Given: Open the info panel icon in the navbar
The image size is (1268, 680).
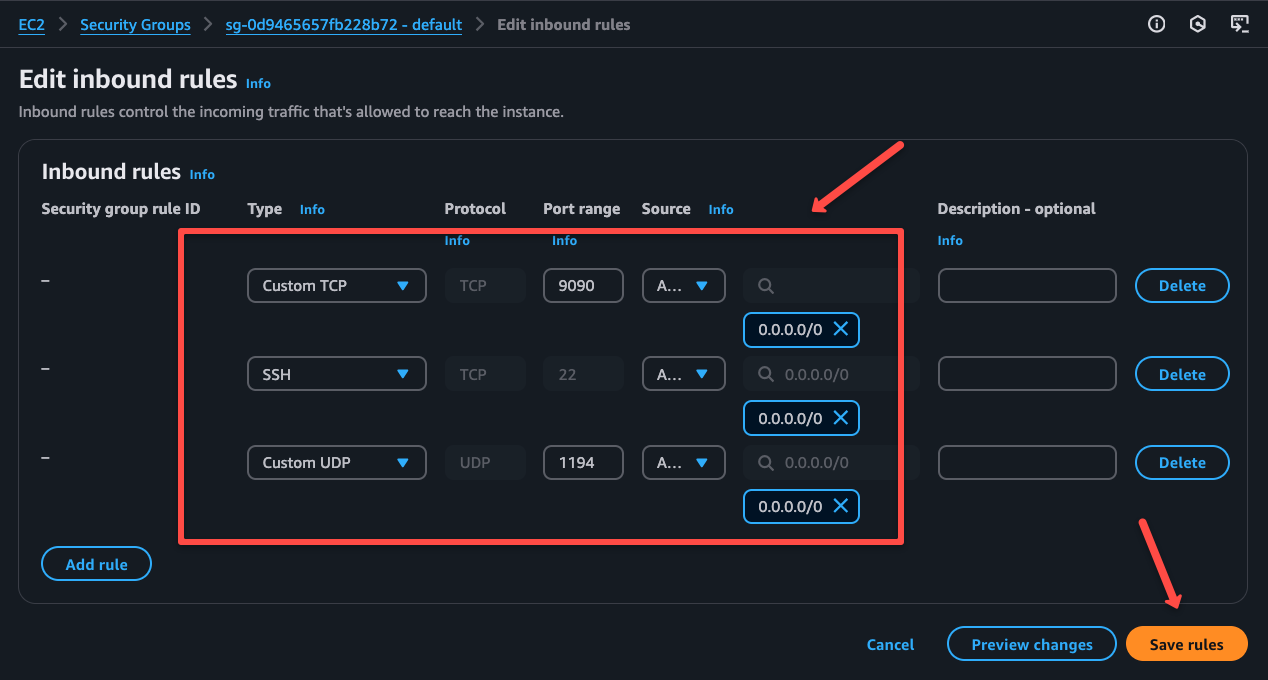Looking at the screenshot, I should [x=1156, y=23].
